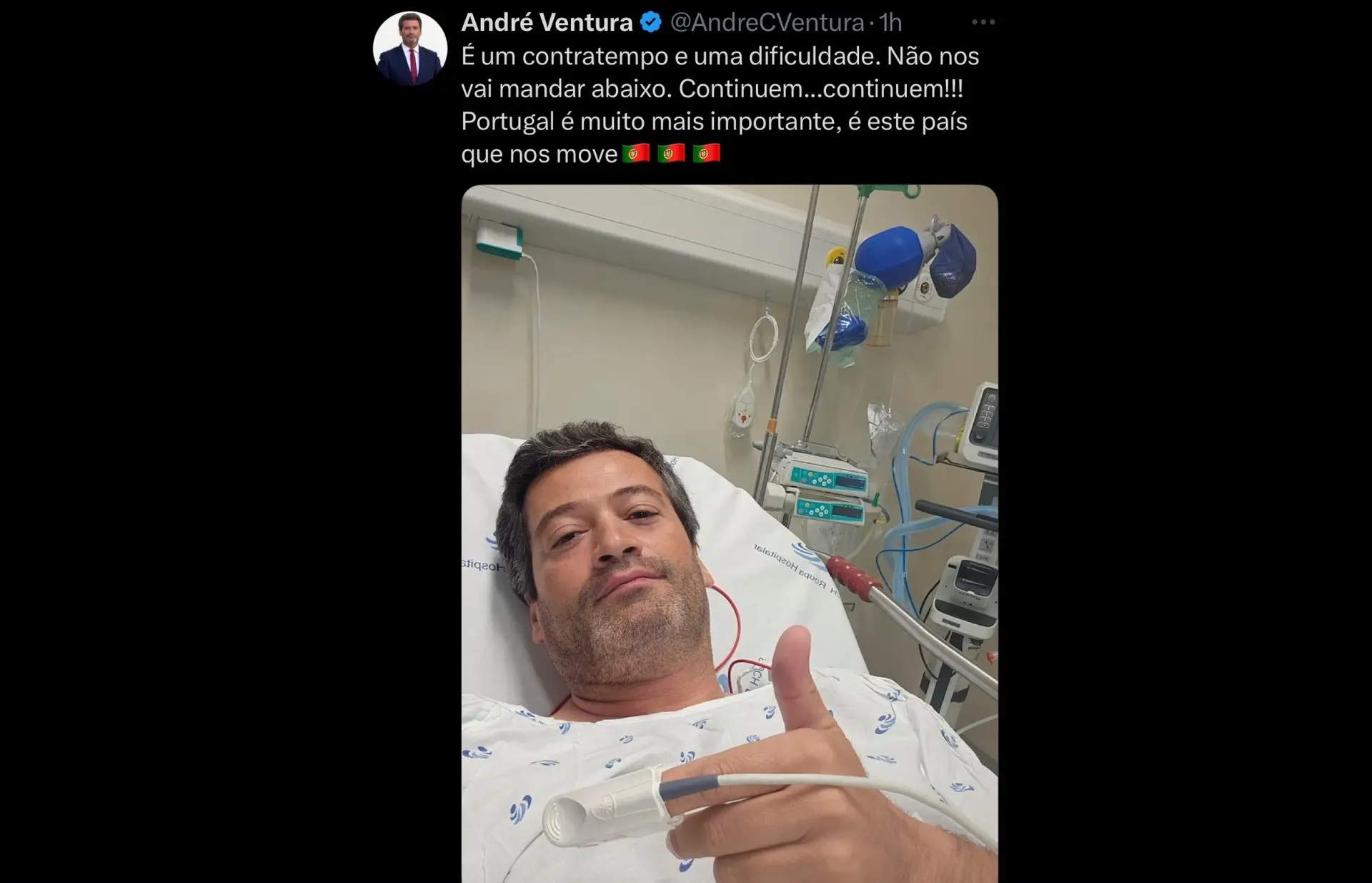Click the word Portugal in the tweet

point(507,122)
